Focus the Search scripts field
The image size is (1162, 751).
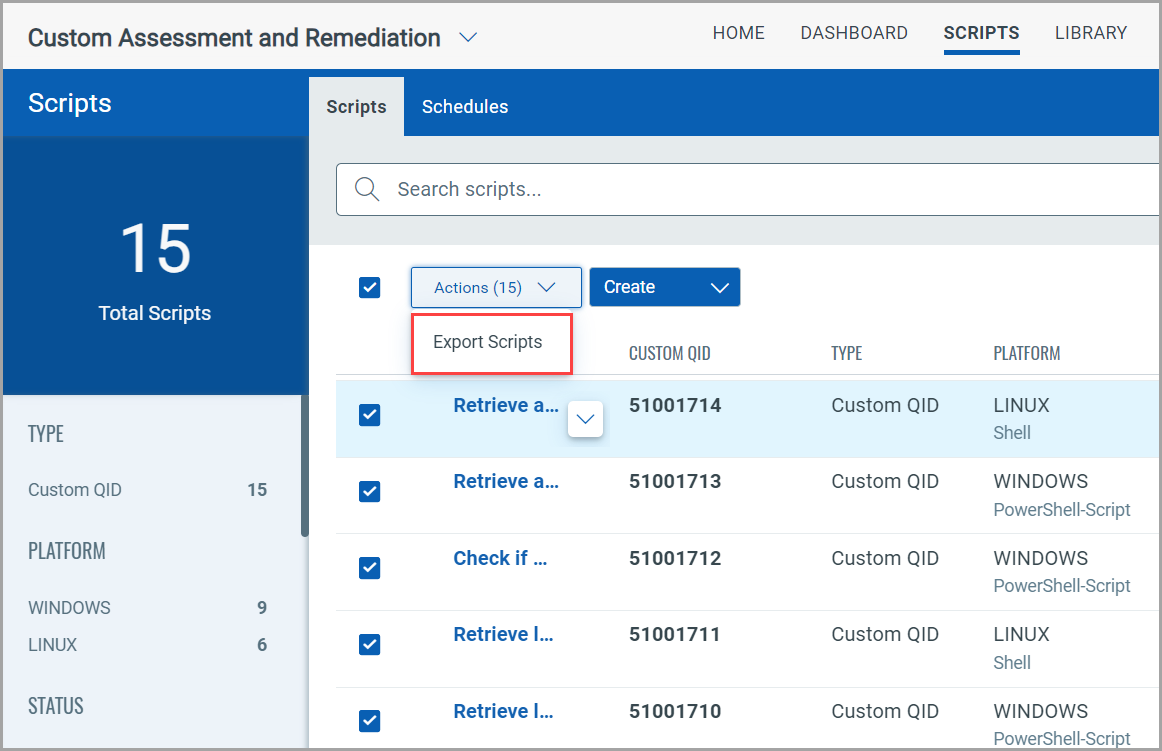(x=748, y=189)
